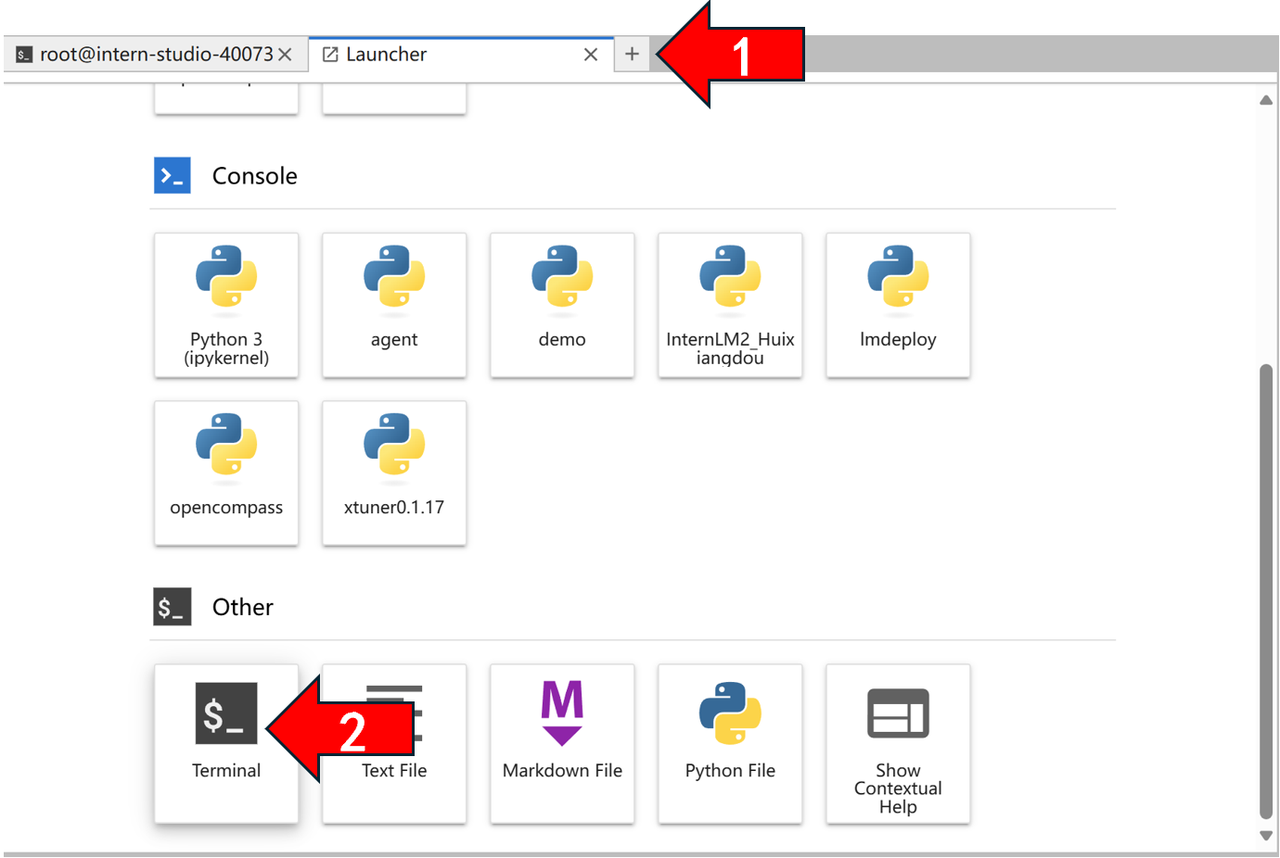Launch the xtuner0.1.17 console kernel
Viewport: 1280px width, 858px height.
pyautogui.click(x=394, y=473)
